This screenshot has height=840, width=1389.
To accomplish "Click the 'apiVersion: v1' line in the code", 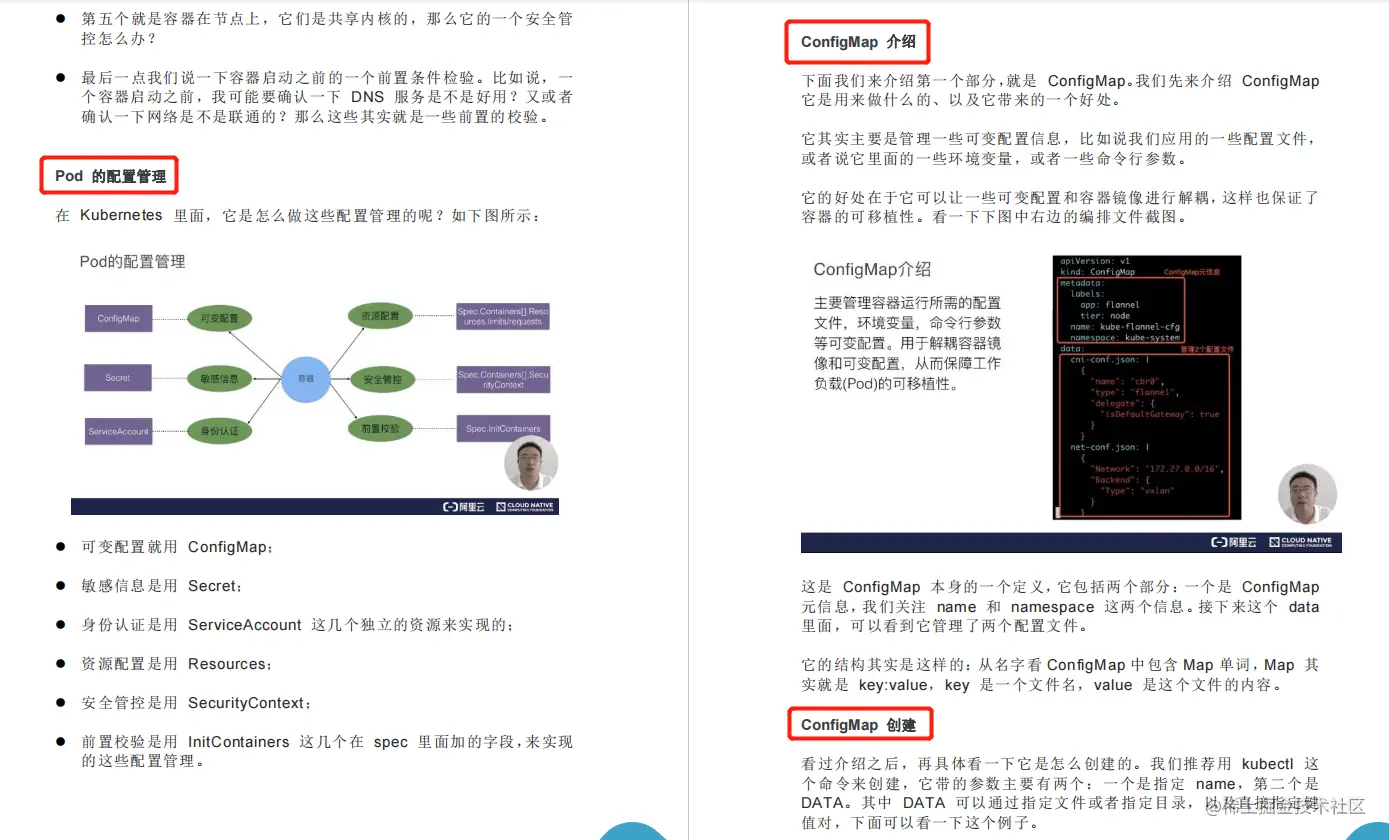I will click(1096, 261).
